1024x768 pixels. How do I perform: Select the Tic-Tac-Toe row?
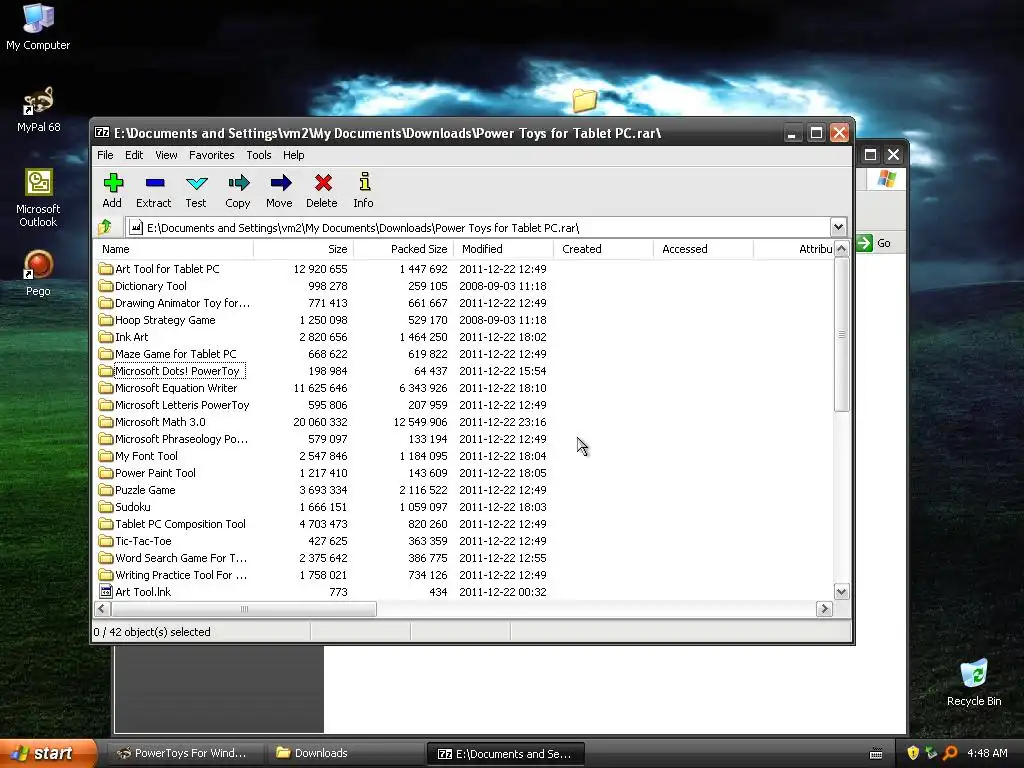(464, 540)
